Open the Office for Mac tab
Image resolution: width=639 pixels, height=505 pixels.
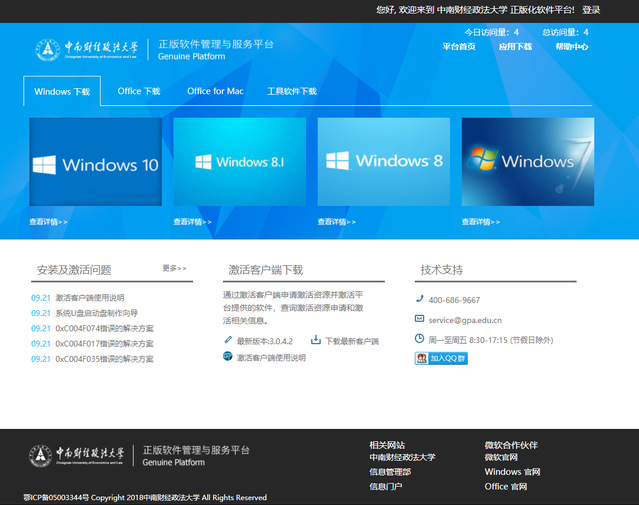pyautogui.click(x=215, y=91)
